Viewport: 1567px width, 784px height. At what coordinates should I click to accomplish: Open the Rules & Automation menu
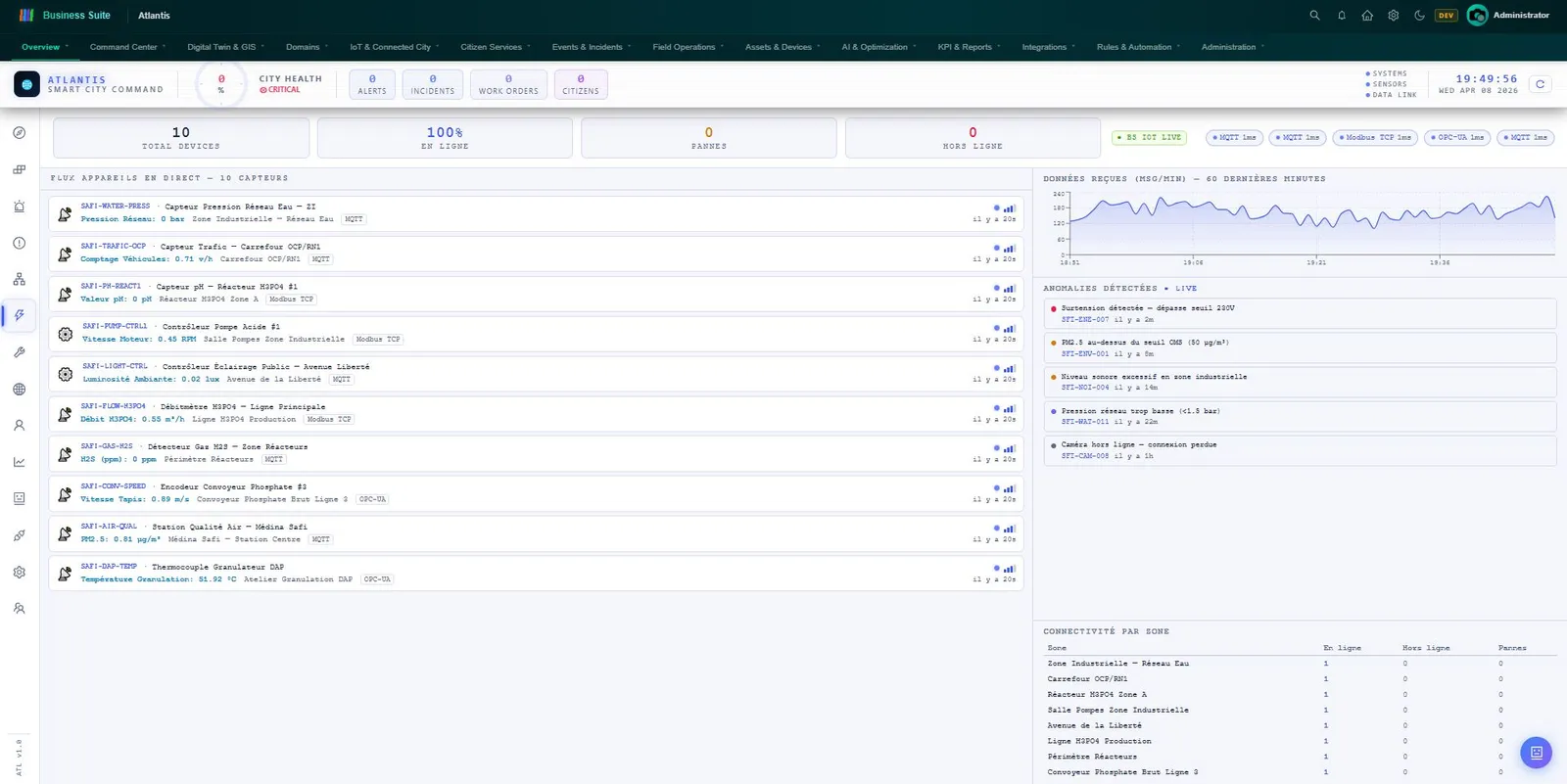click(x=1139, y=47)
